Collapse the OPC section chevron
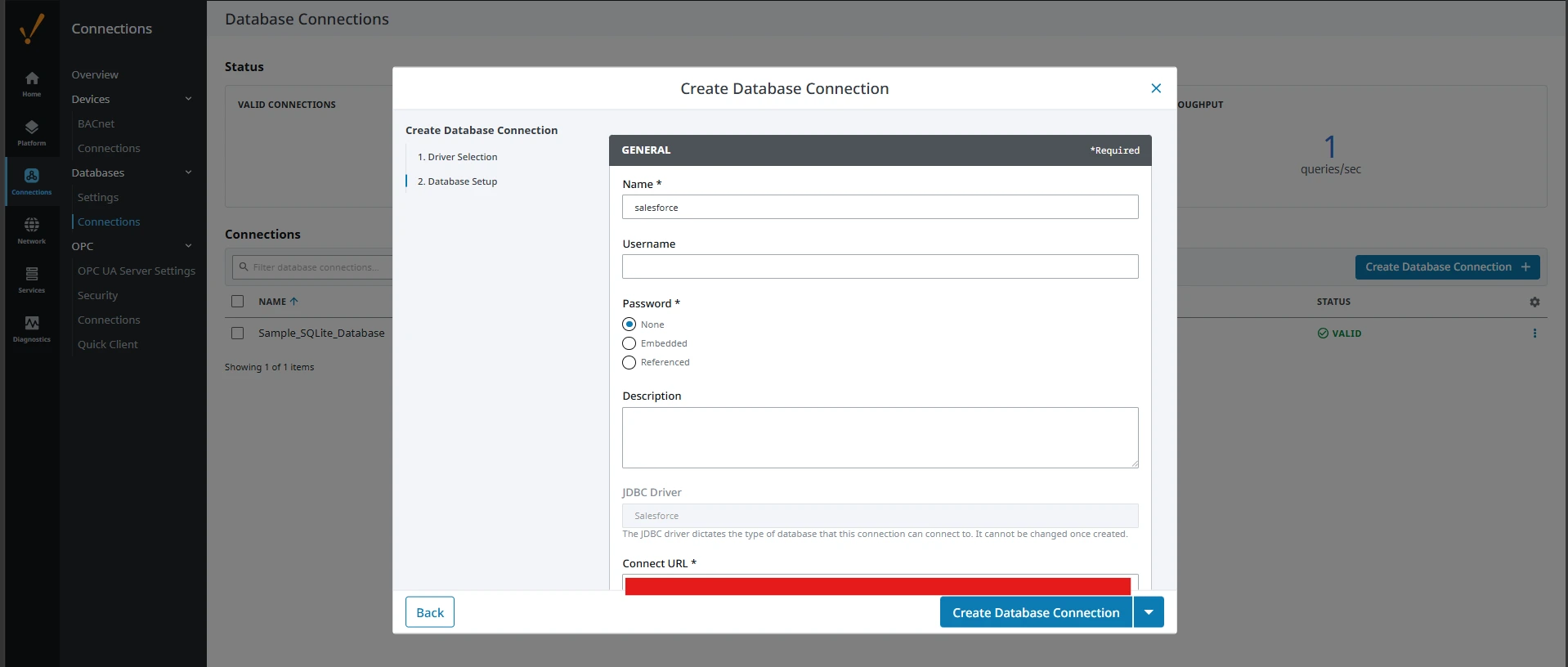1568x667 pixels. (x=189, y=246)
